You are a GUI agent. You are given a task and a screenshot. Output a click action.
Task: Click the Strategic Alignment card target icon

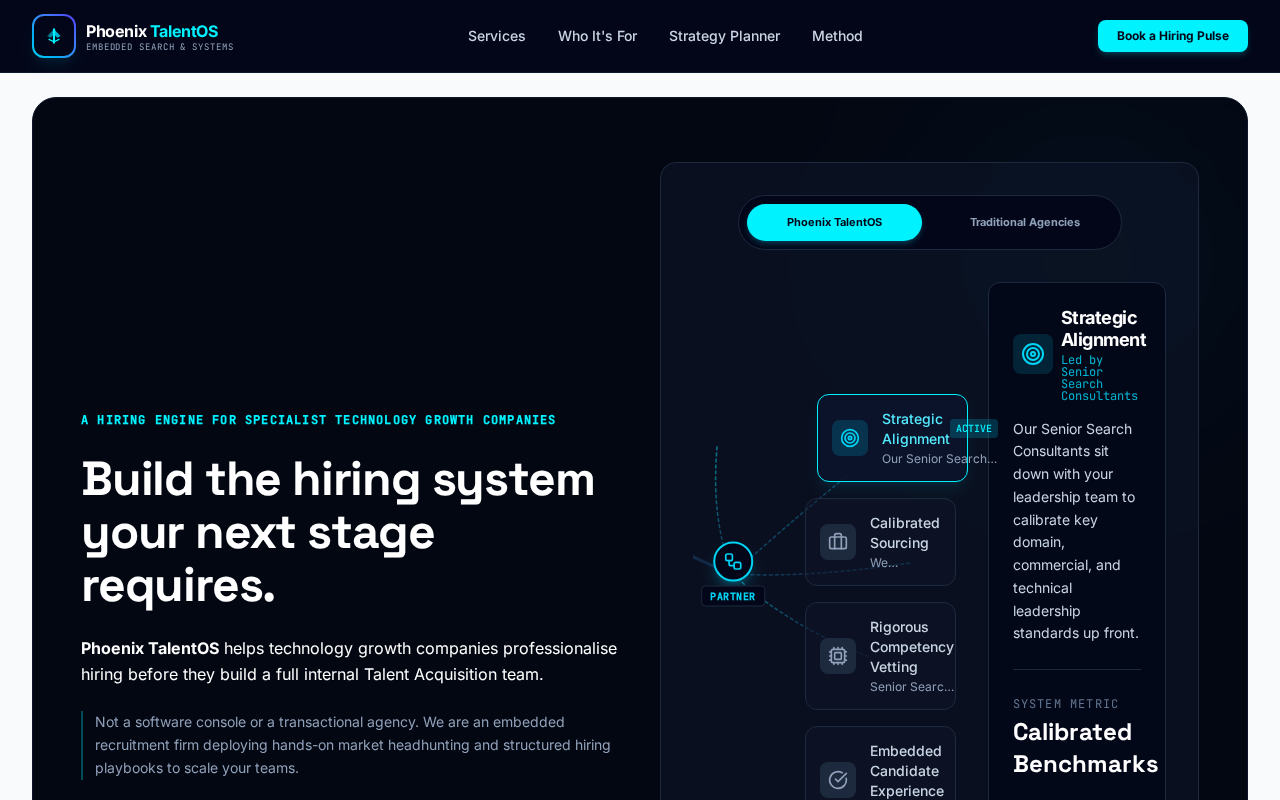pos(850,438)
